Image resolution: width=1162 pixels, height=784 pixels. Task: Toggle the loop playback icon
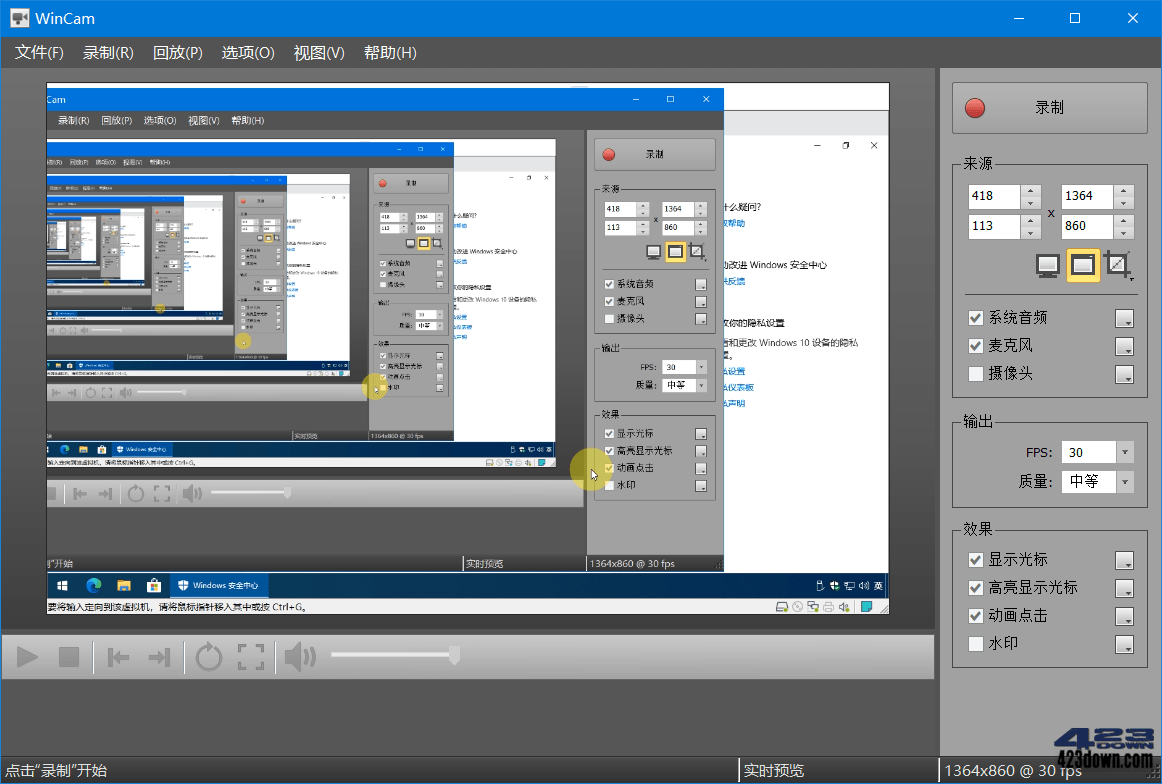209,657
